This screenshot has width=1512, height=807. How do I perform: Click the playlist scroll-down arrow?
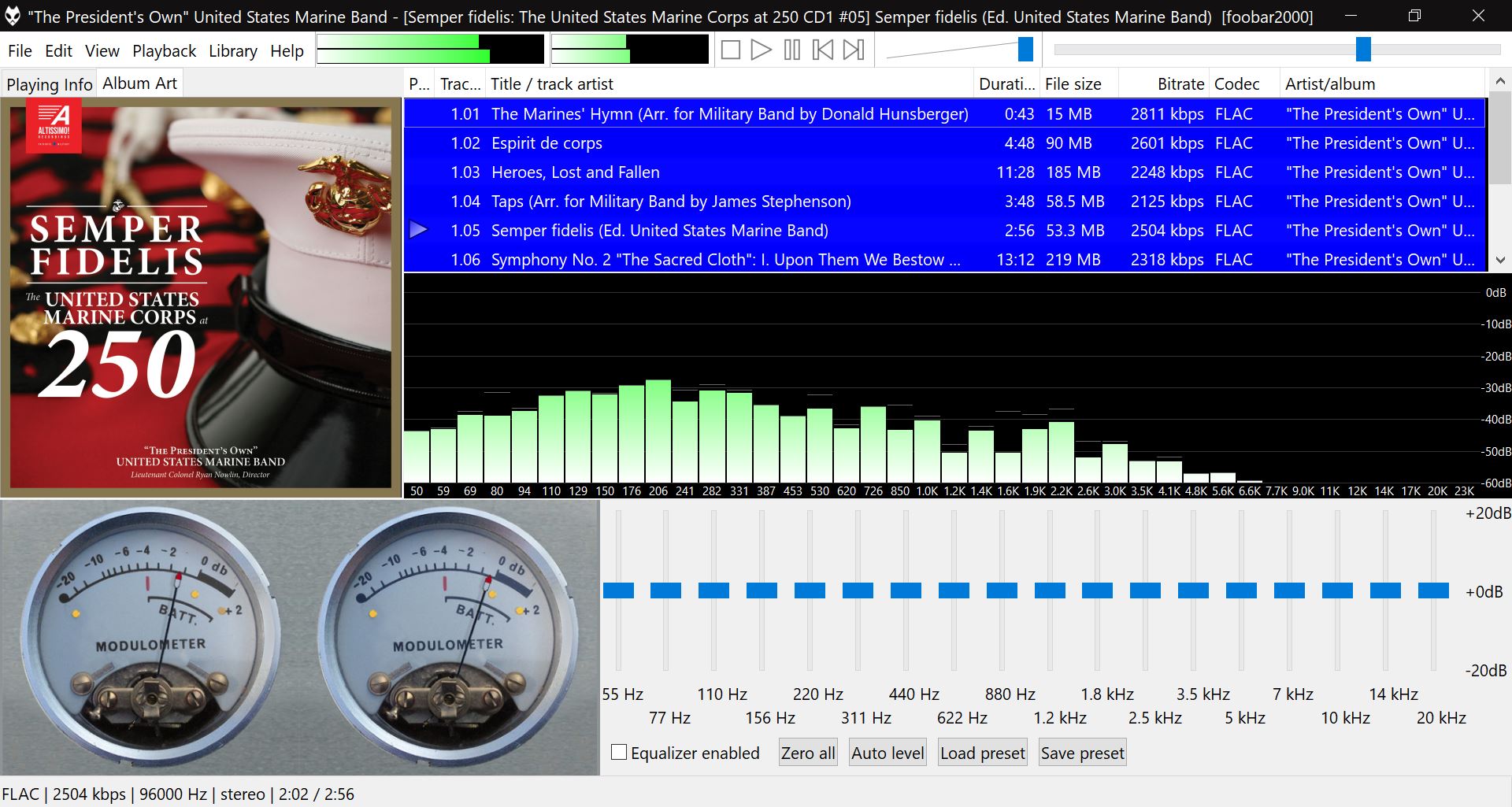1500,260
